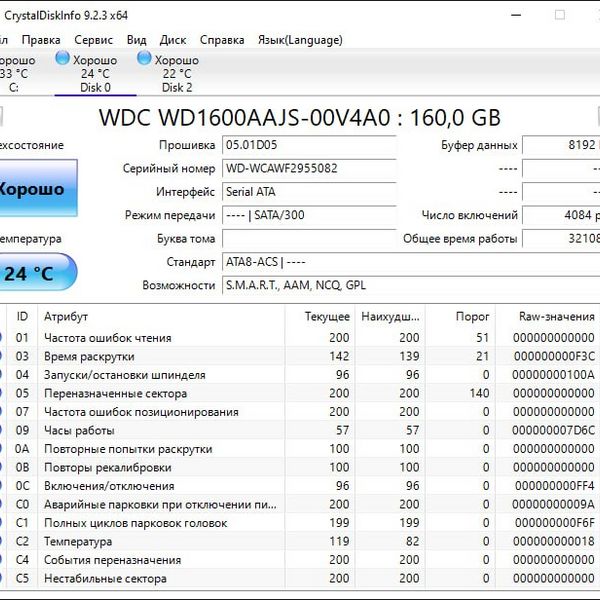Click raw value 0000000009A

554,504
